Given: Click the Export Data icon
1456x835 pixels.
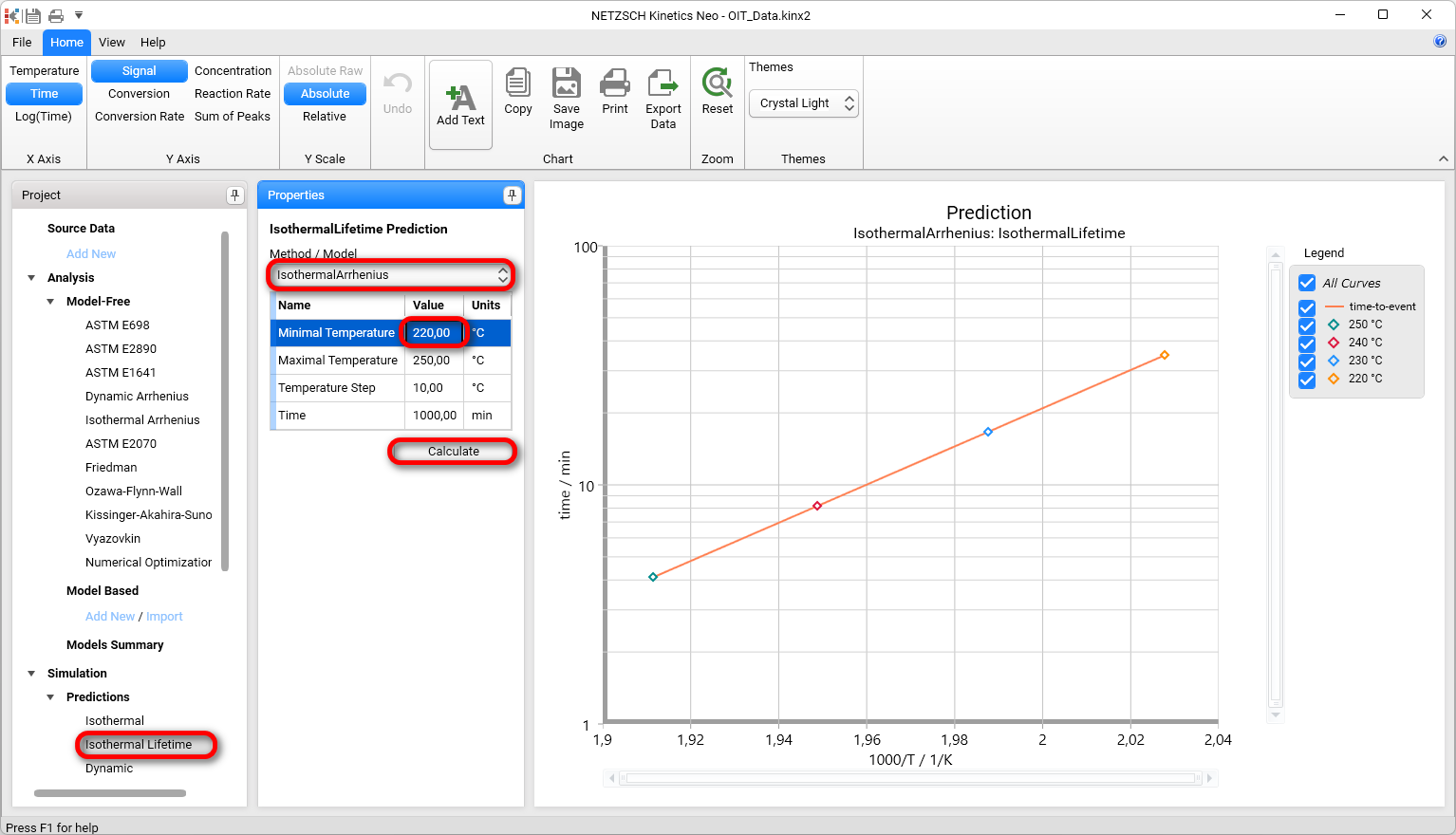Looking at the screenshot, I should coord(663,95).
